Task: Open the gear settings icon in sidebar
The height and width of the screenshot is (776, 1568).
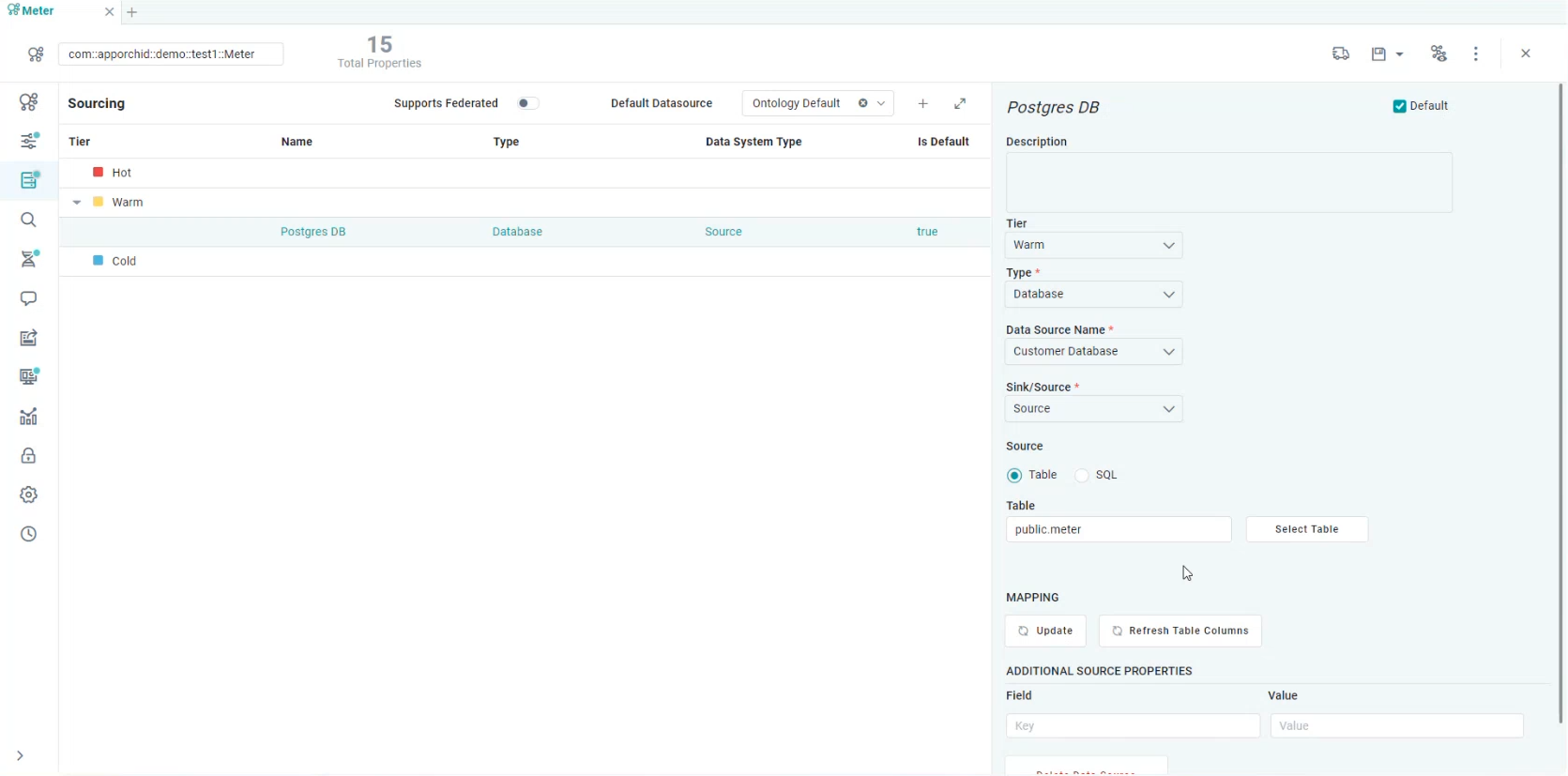Action: click(29, 495)
